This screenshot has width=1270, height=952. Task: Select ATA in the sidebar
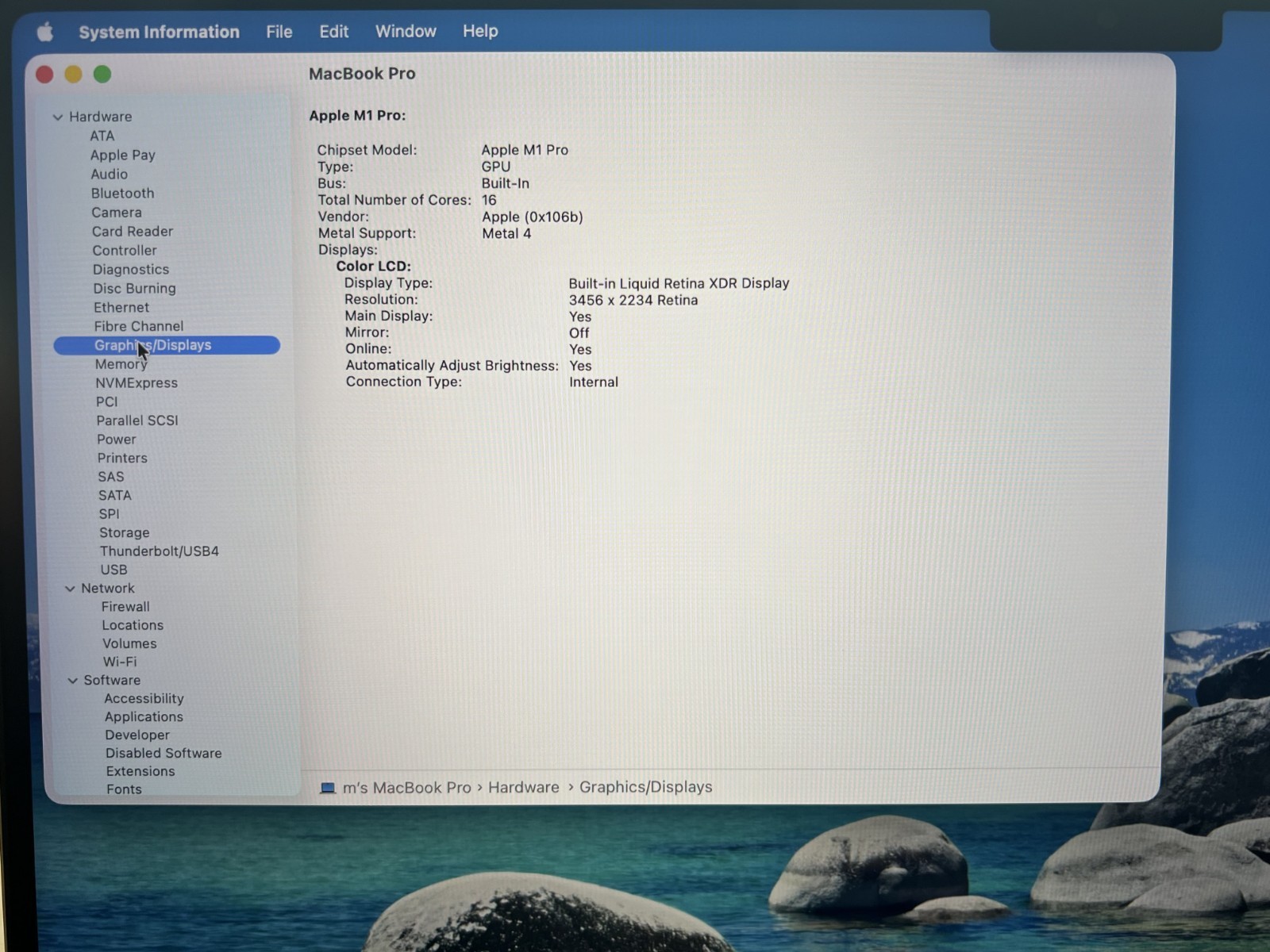(x=102, y=136)
